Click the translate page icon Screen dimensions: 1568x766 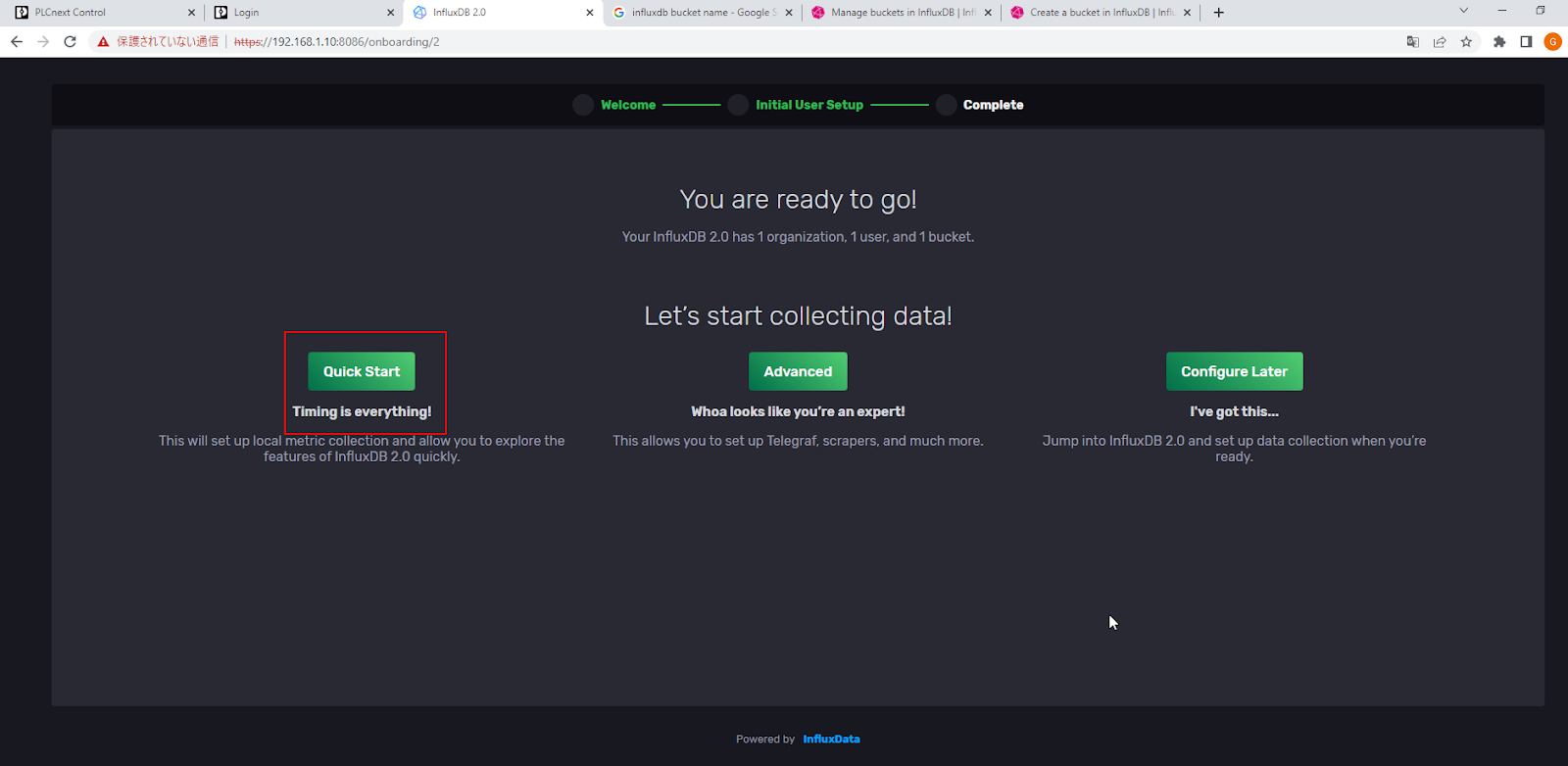[1412, 42]
